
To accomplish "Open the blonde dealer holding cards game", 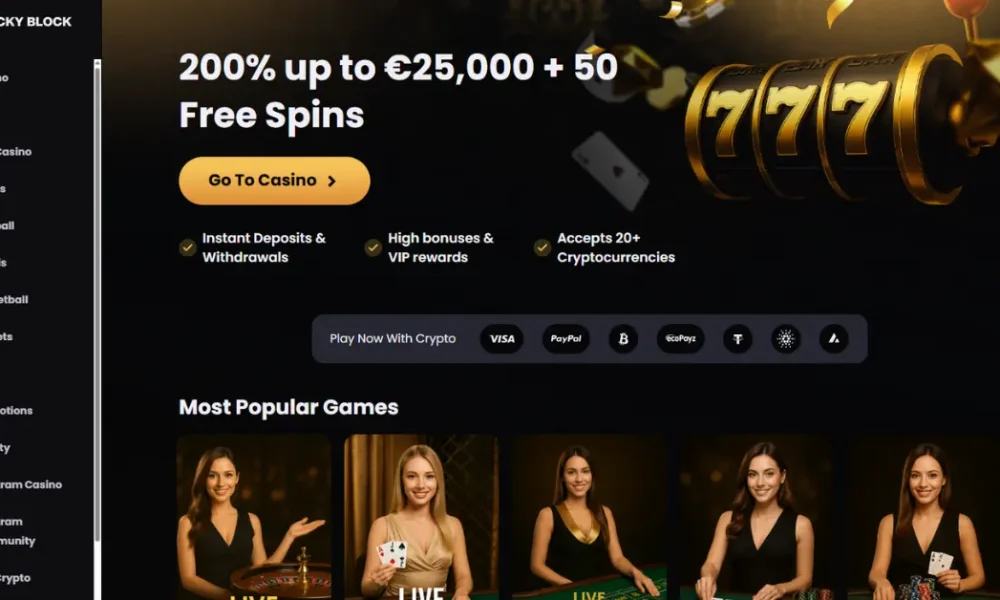I will [x=421, y=517].
